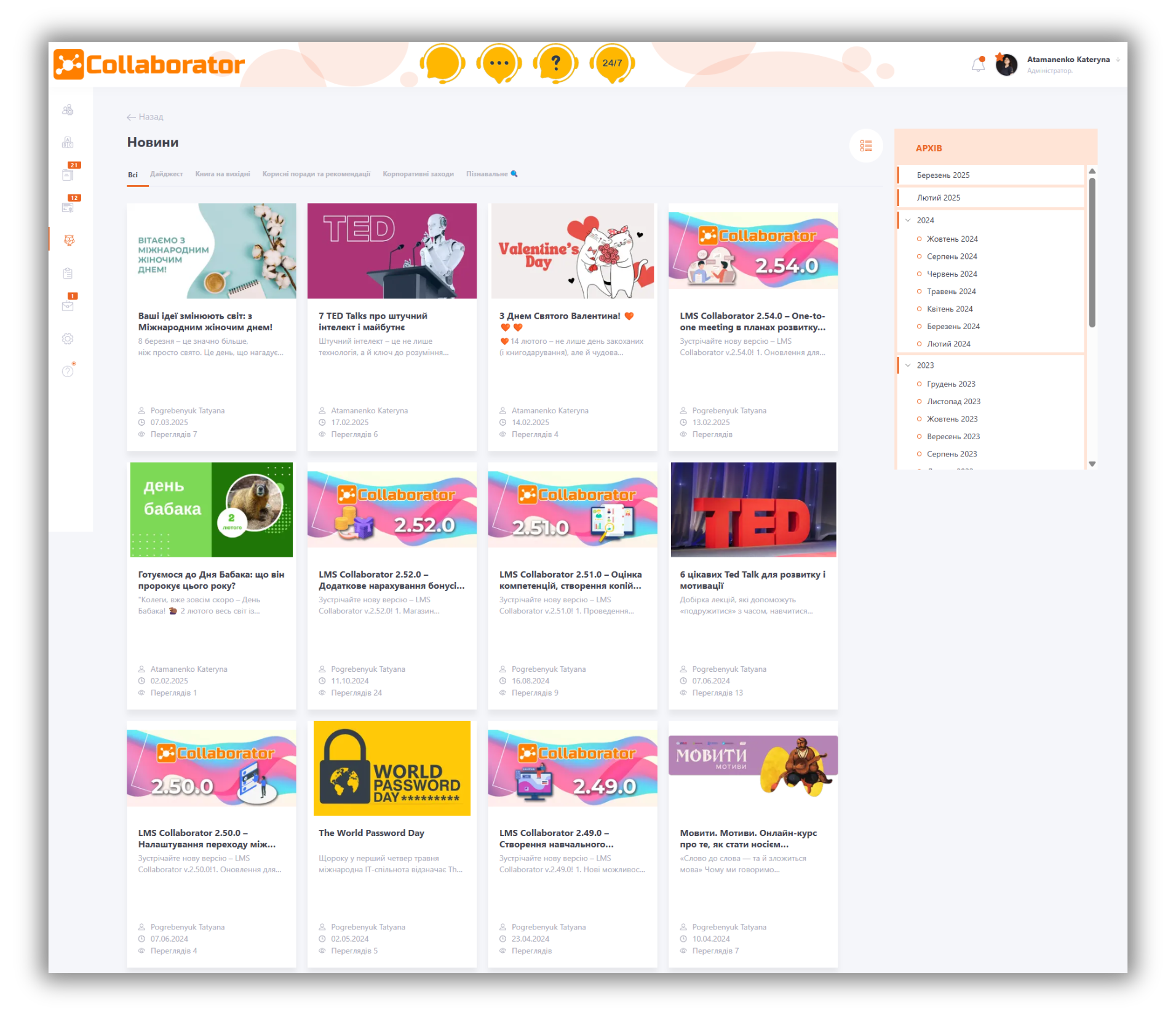The image size is (1176, 1015).
Task: Select Вересень 2023 archive entry
Action: (953, 437)
